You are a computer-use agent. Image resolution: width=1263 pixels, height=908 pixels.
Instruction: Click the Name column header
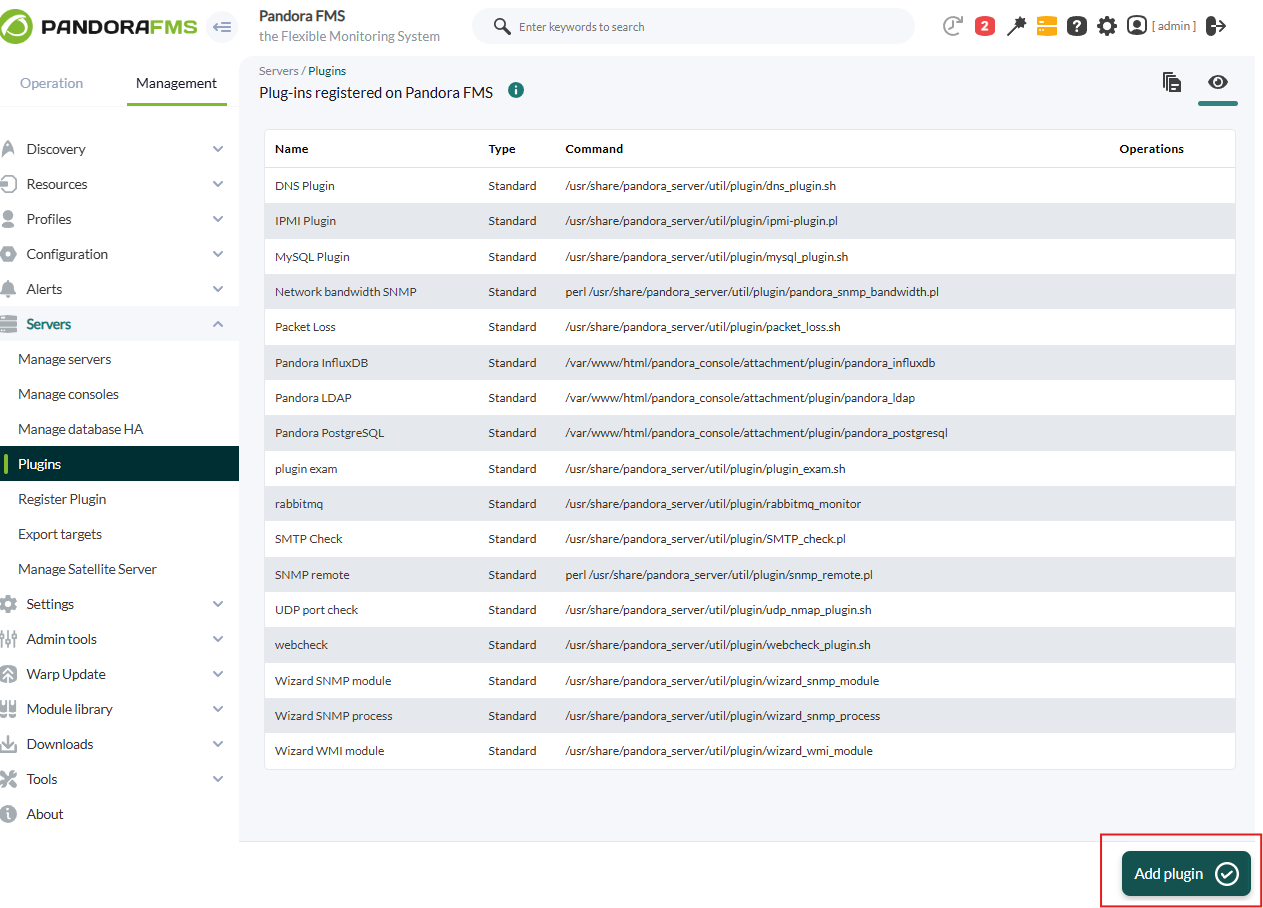pyautogui.click(x=291, y=149)
